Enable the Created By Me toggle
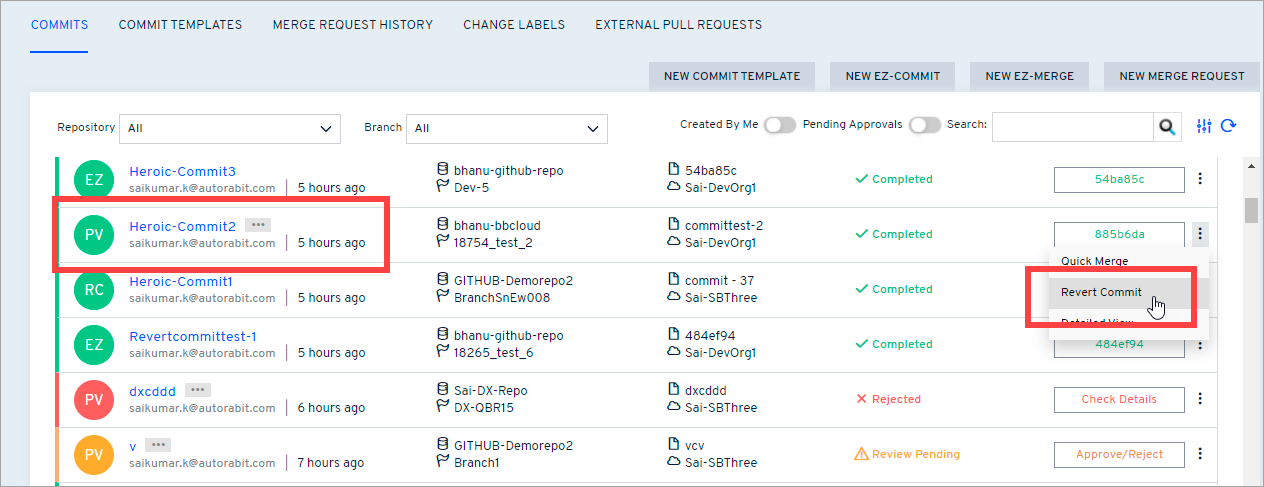Screen dimensions: 1264x487 (x=780, y=125)
